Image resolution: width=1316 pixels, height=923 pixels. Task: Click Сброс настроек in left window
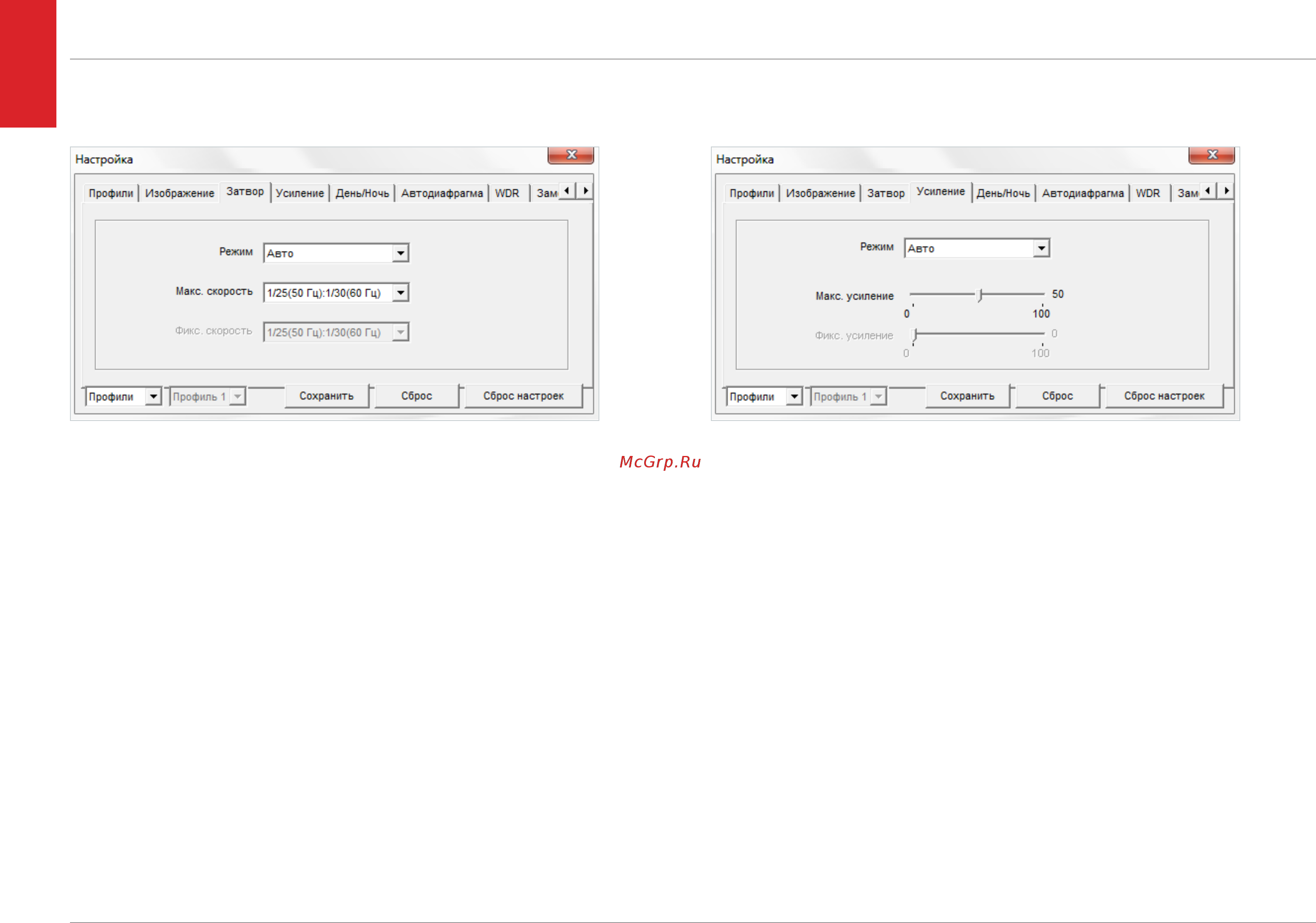(523, 396)
